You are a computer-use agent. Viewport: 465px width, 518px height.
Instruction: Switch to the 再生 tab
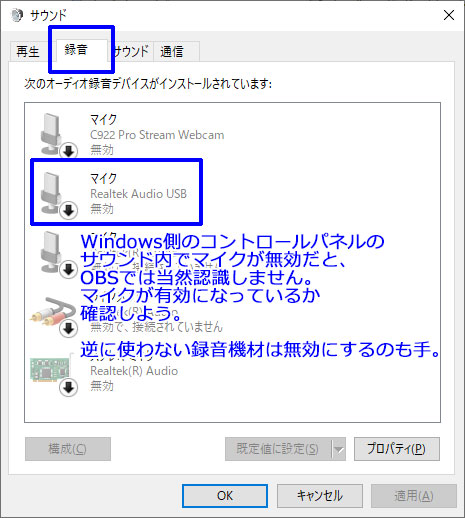(28, 52)
